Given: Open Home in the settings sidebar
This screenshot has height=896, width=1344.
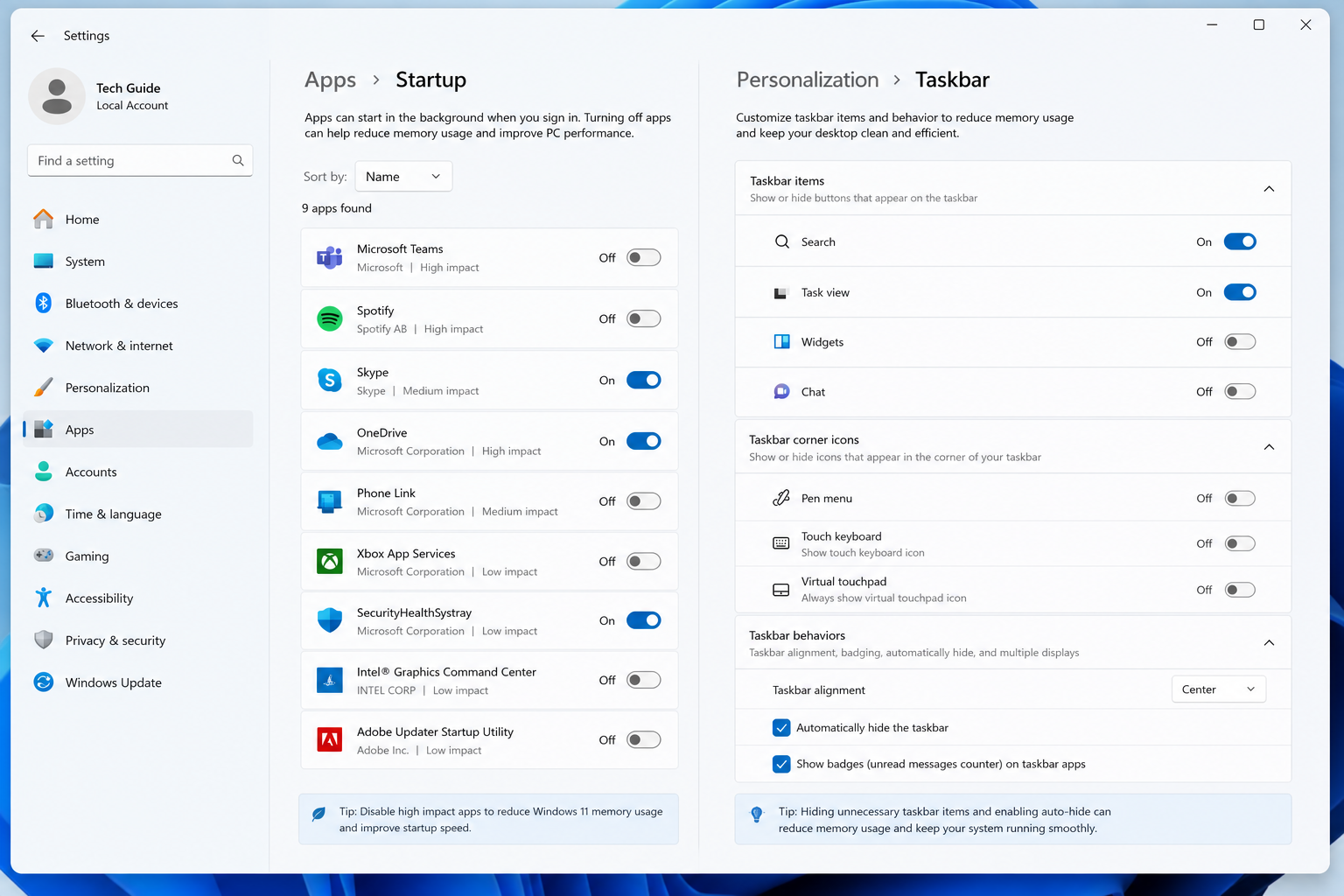Looking at the screenshot, I should pyautogui.click(x=138, y=220).
